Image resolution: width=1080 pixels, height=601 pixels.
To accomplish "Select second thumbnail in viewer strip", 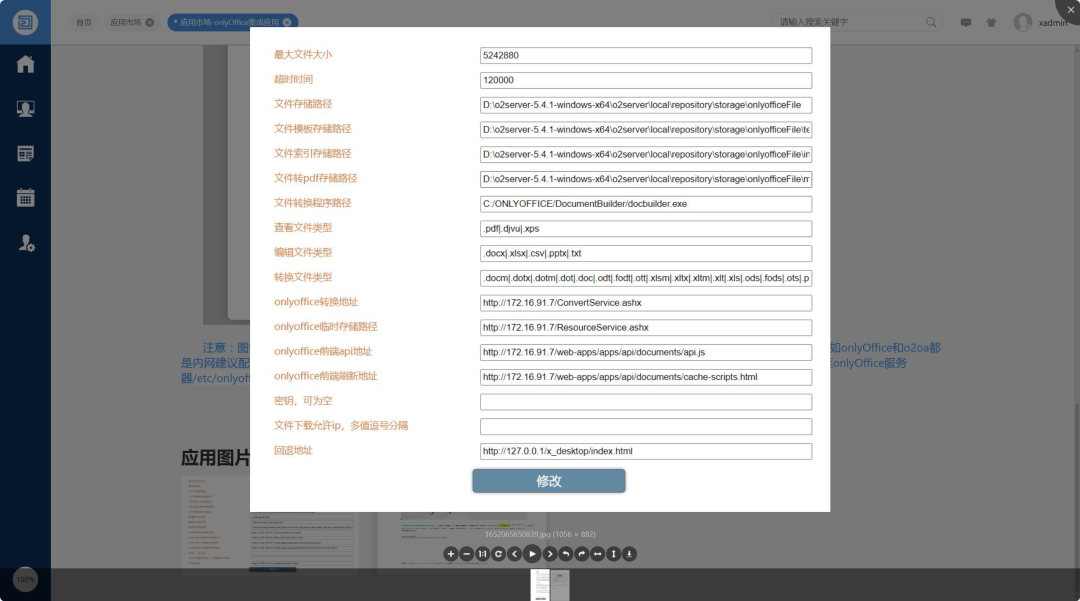I will (560, 584).
